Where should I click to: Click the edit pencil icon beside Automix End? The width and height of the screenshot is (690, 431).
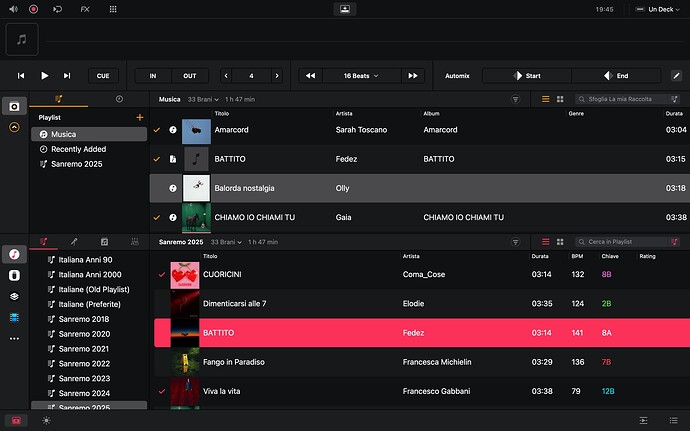point(676,76)
